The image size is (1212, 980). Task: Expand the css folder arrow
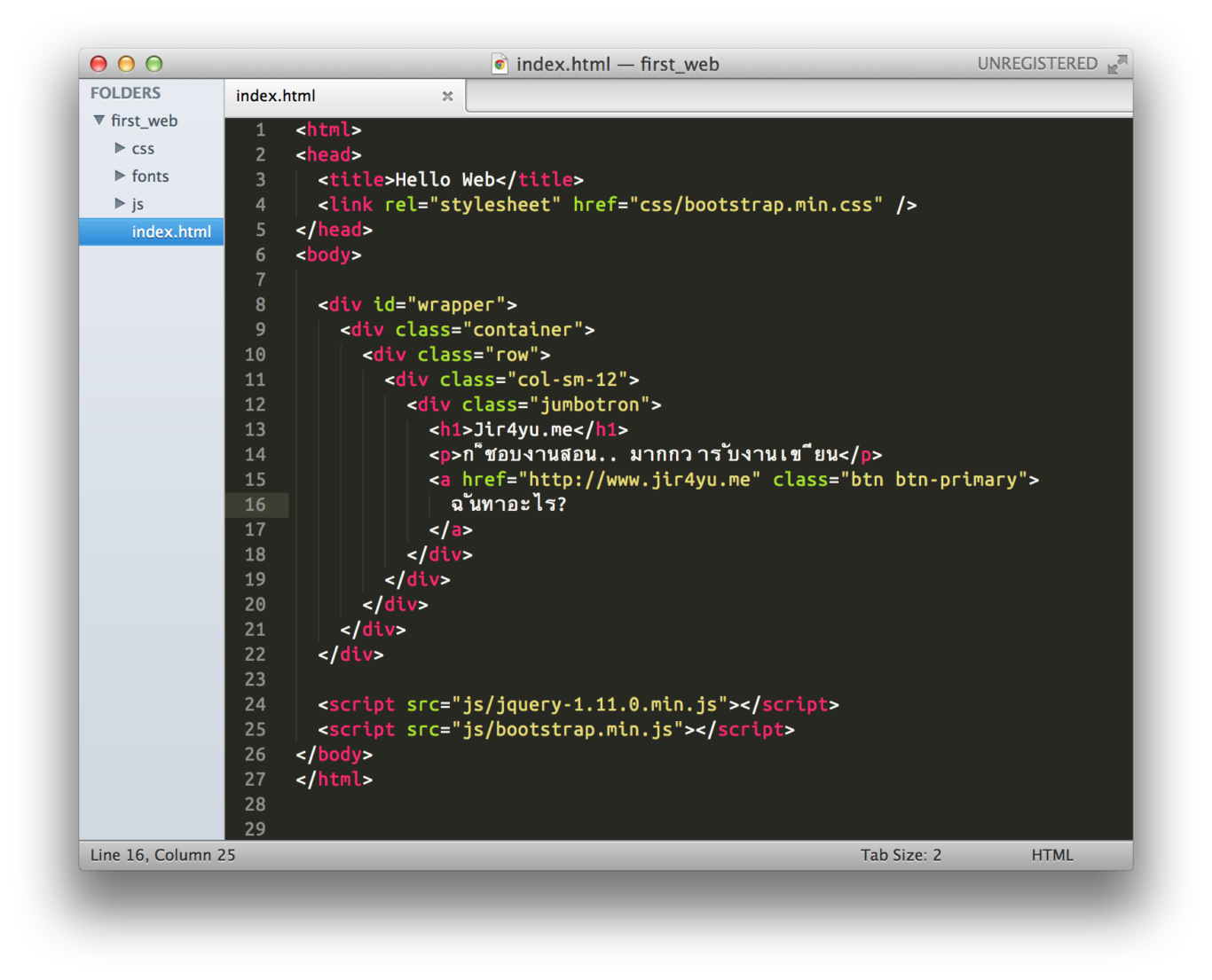(120, 148)
